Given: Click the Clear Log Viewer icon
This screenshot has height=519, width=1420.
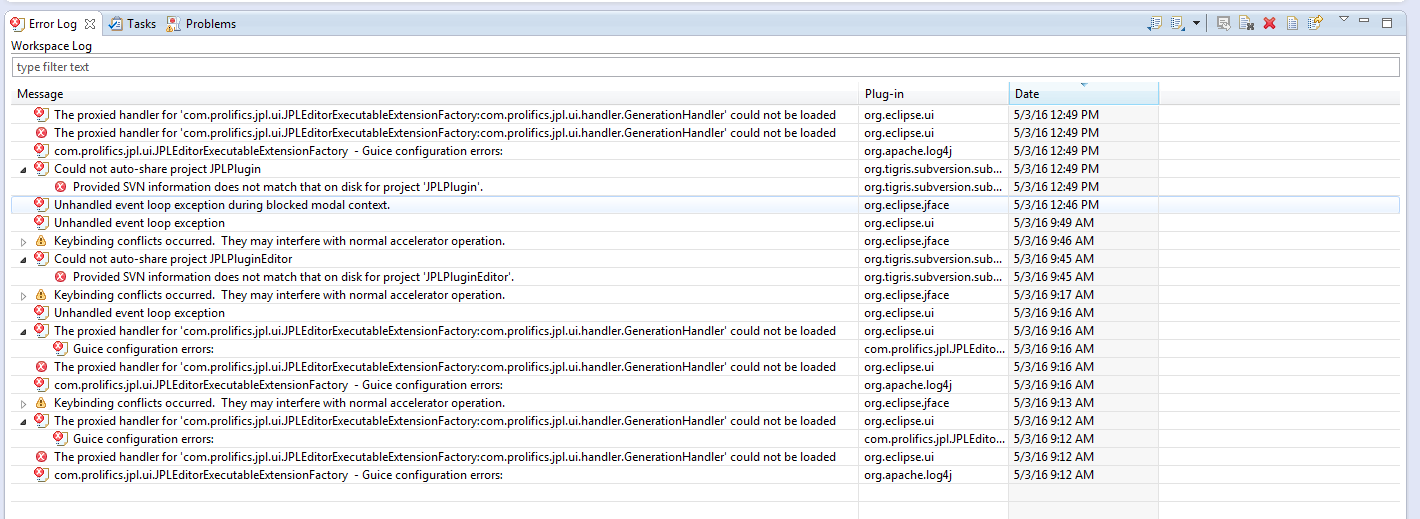Looking at the screenshot, I should tap(1246, 23).
